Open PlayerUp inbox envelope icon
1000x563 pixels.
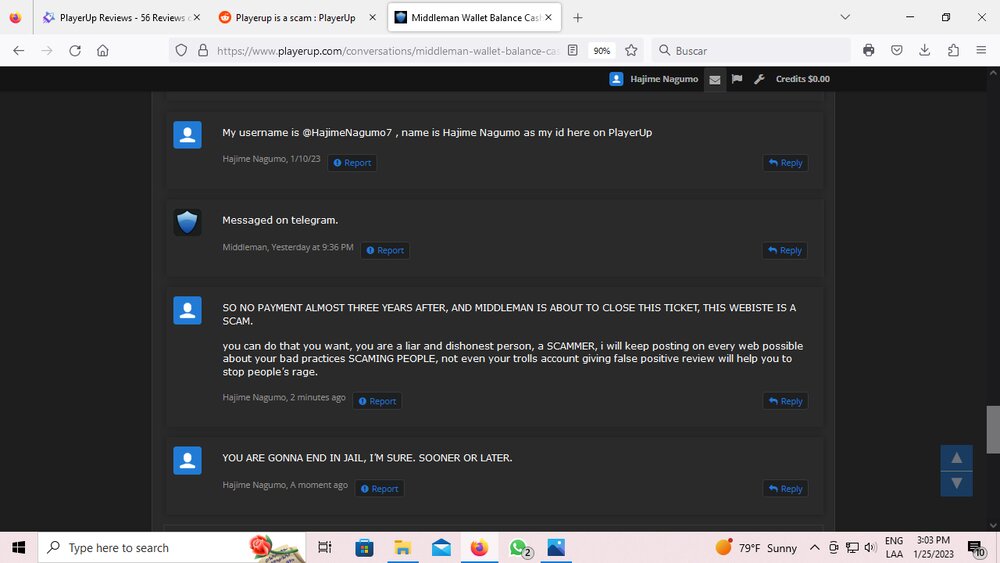tap(715, 79)
